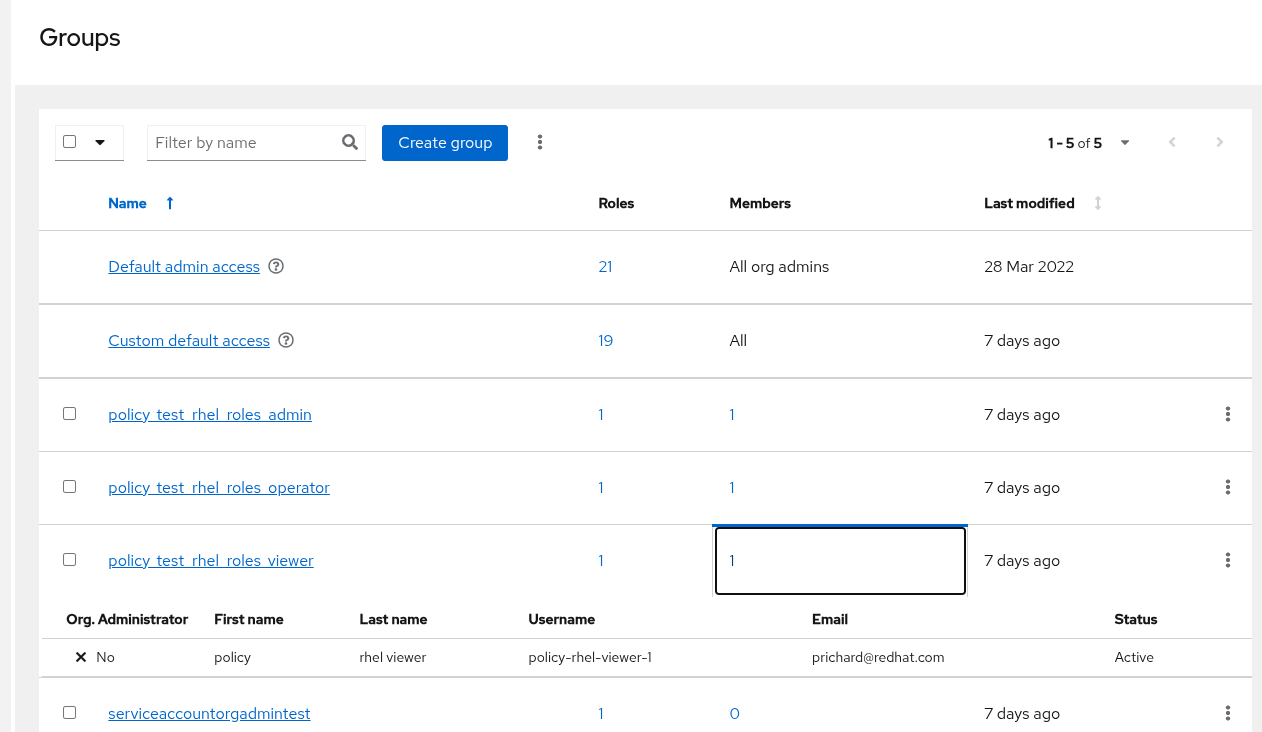This screenshot has height=732, width=1262.
Task: Open kebab menu for policy_test_rhel_roles_admin row
Action: [x=1227, y=414]
